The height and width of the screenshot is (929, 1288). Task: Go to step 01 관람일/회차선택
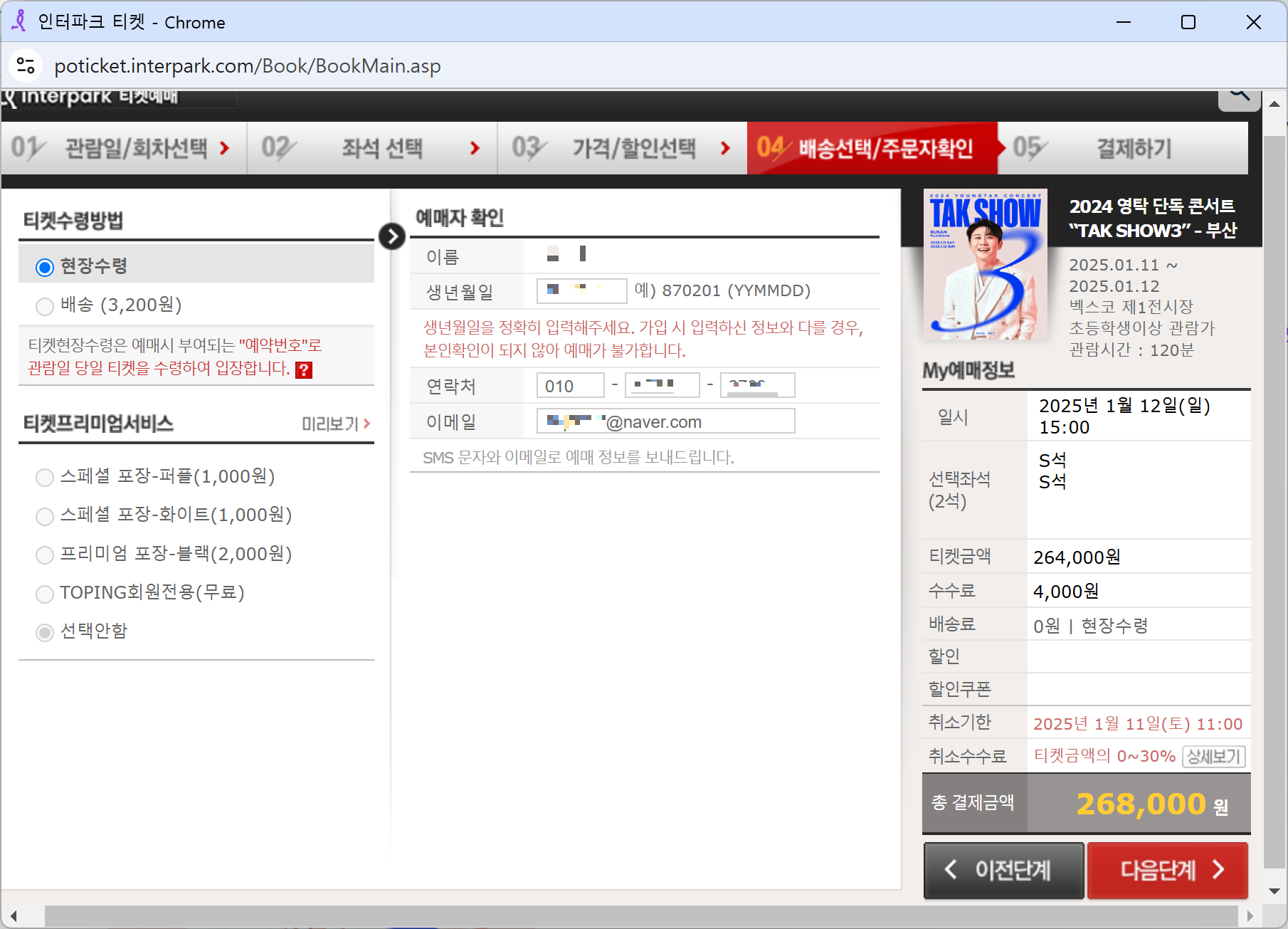[124, 148]
